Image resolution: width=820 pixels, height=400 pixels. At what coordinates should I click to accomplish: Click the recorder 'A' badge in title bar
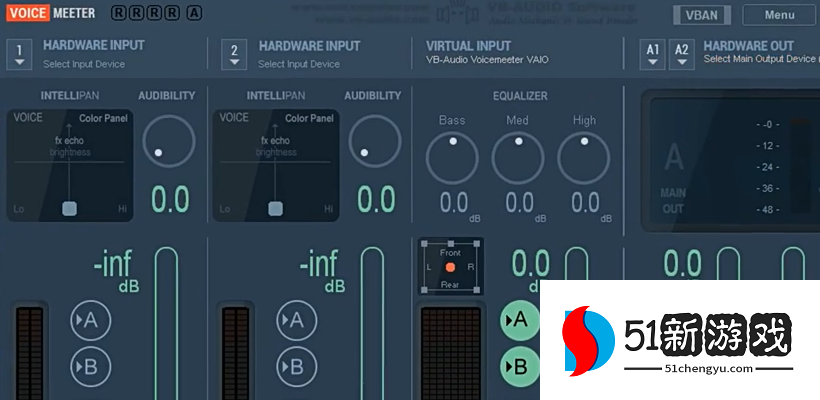click(x=193, y=13)
